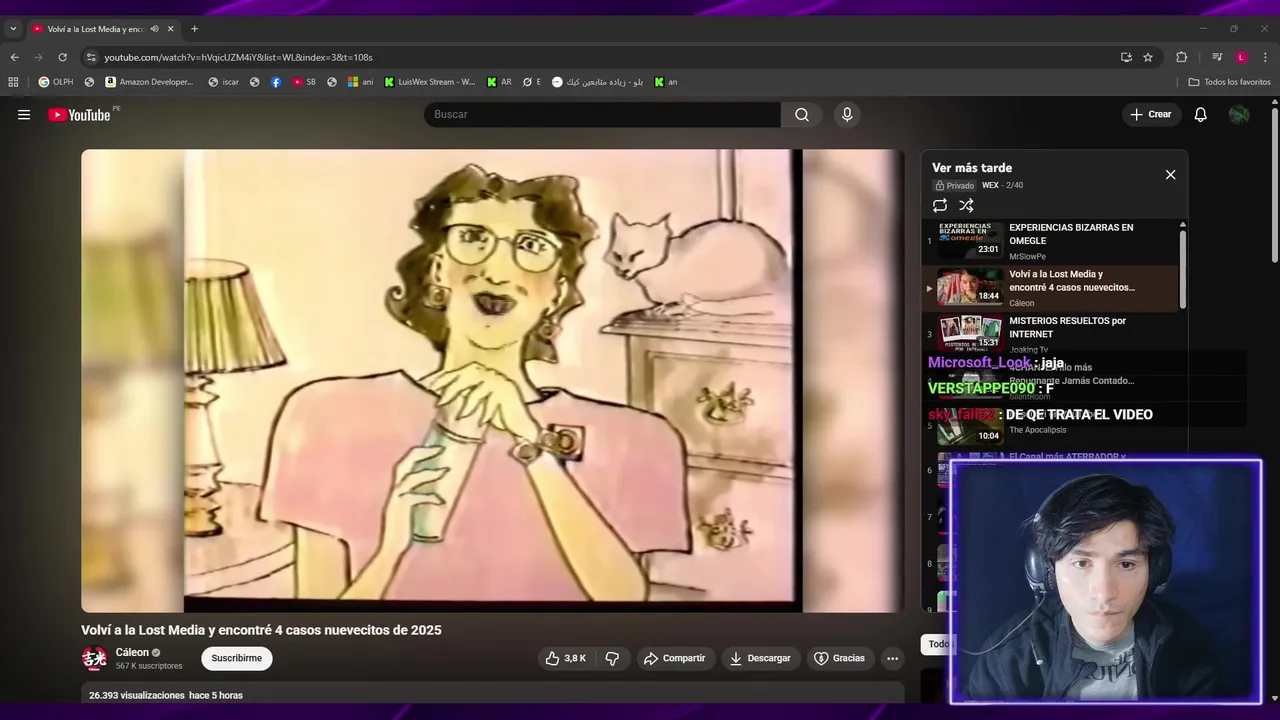
Task: Open the LuisWex Stream bookmark
Action: click(429, 82)
